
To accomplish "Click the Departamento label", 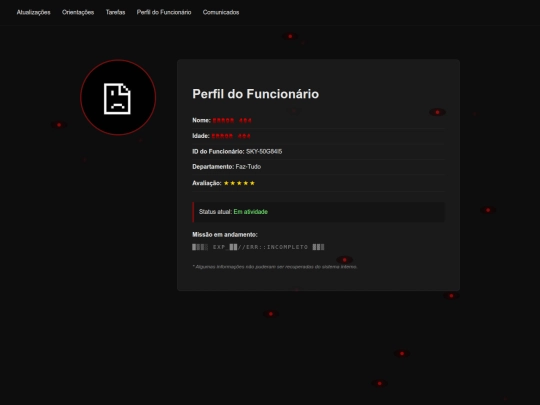I will (x=213, y=167).
